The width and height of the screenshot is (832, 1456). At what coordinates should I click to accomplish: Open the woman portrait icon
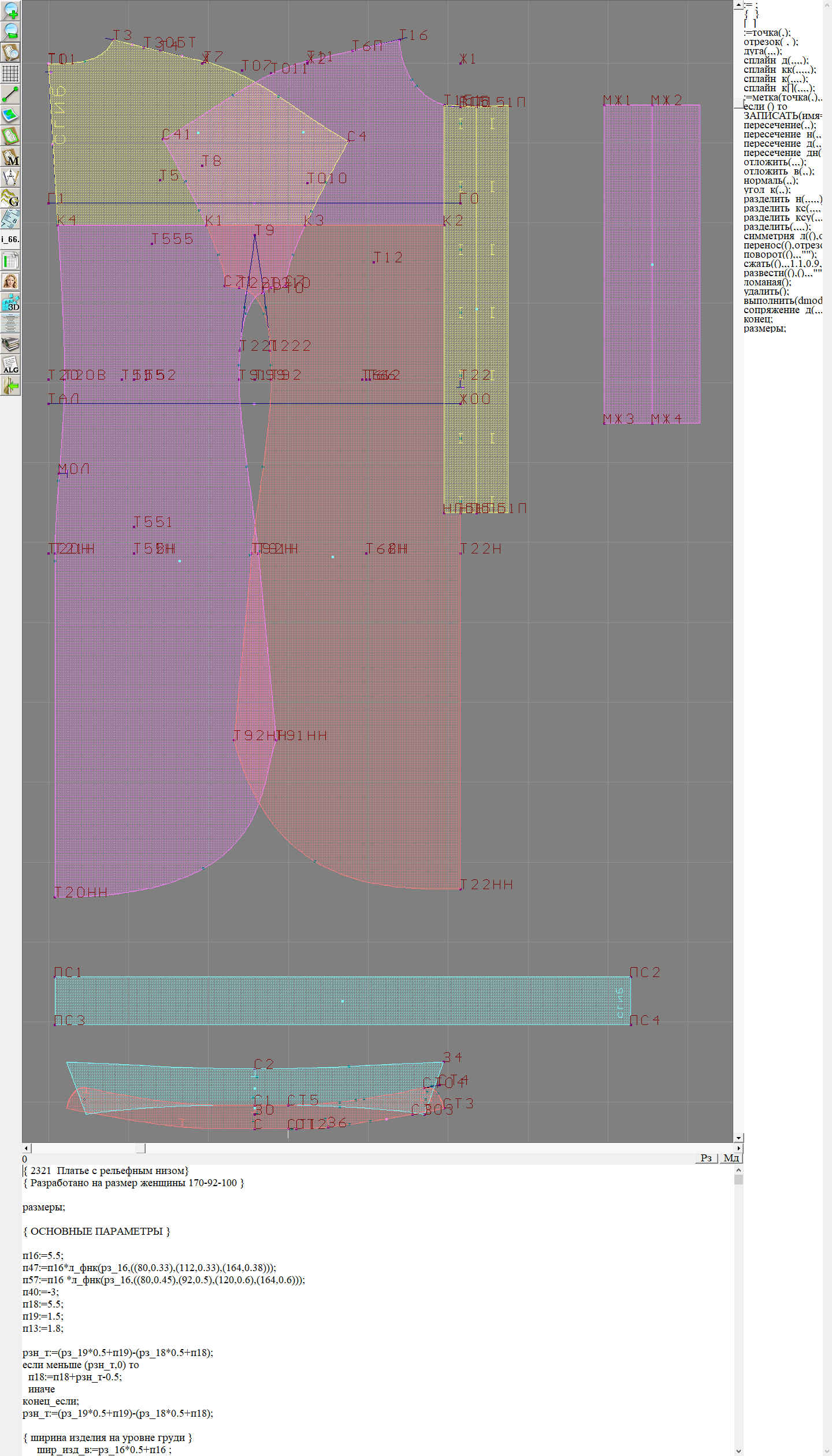(10, 281)
